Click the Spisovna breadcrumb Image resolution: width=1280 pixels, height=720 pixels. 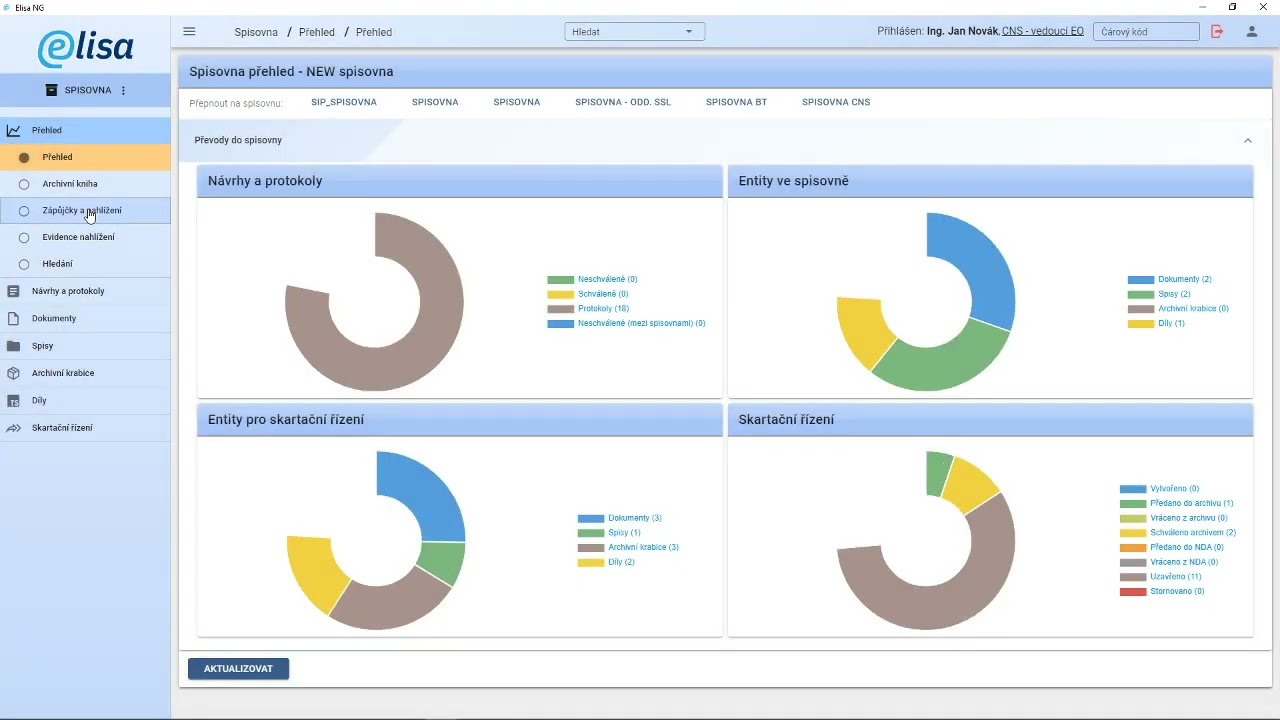pos(256,32)
